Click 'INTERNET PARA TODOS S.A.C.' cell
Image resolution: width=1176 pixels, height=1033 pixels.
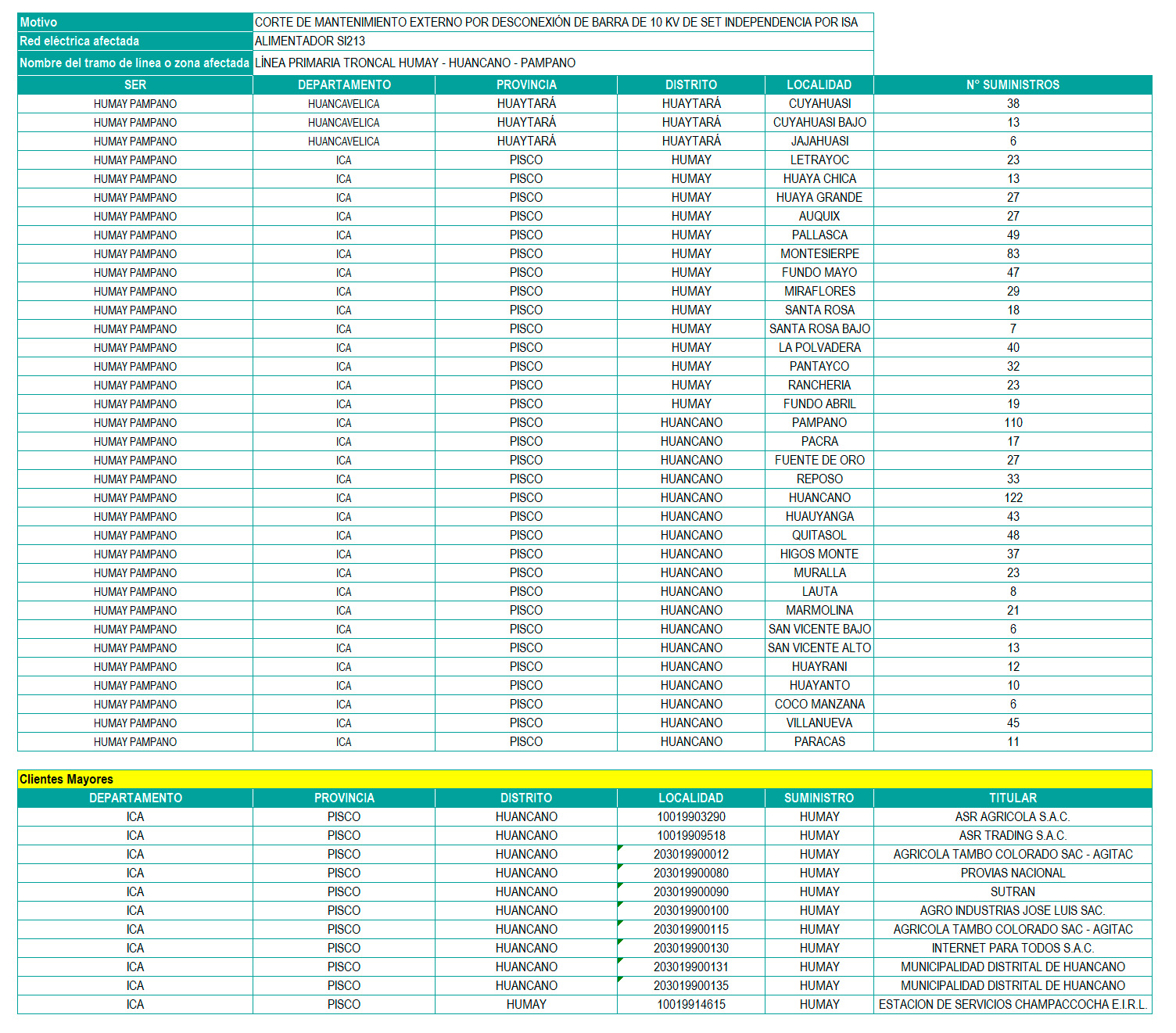(x=1013, y=949)
